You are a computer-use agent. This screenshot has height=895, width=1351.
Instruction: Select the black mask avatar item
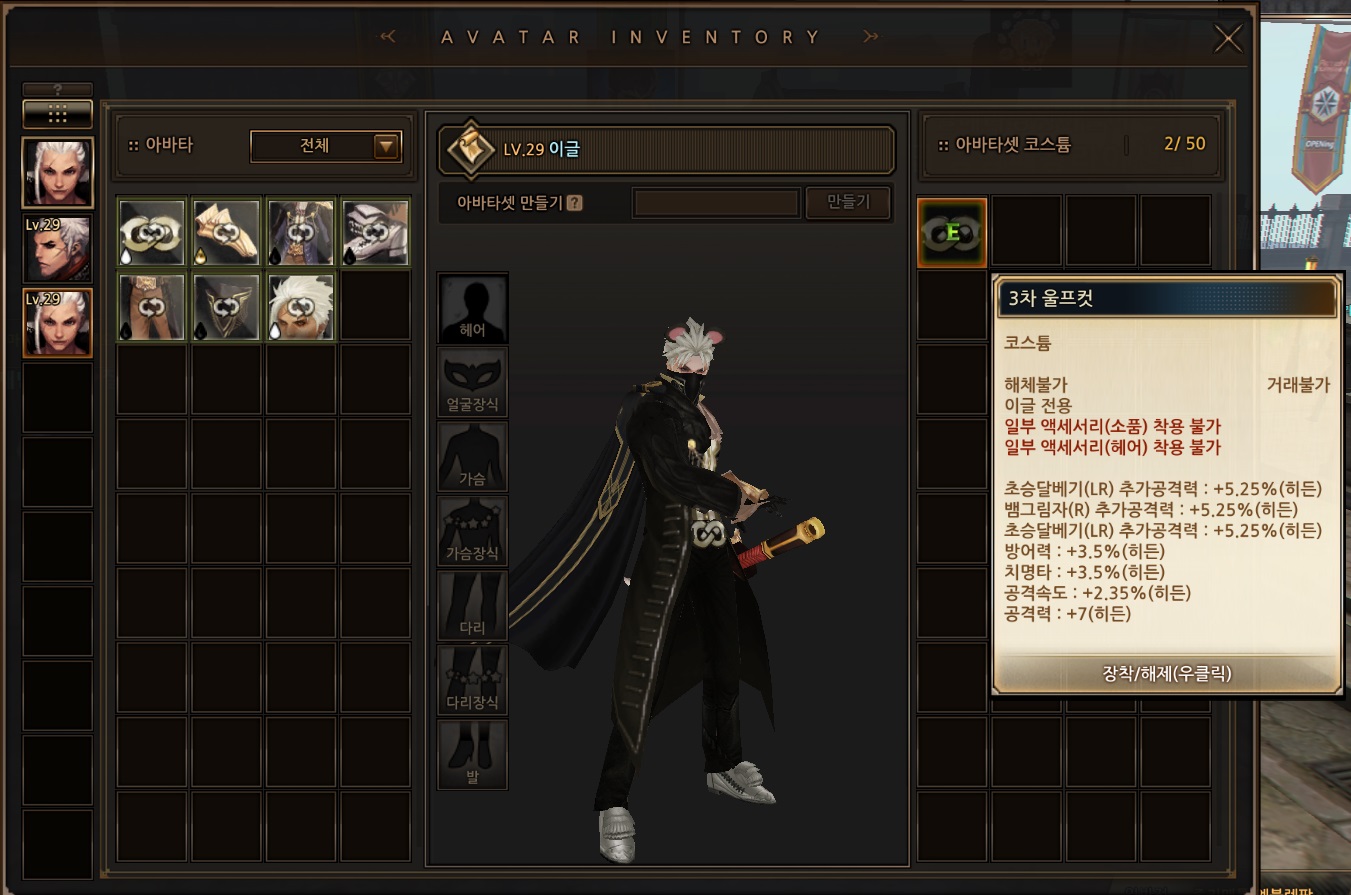226,307
